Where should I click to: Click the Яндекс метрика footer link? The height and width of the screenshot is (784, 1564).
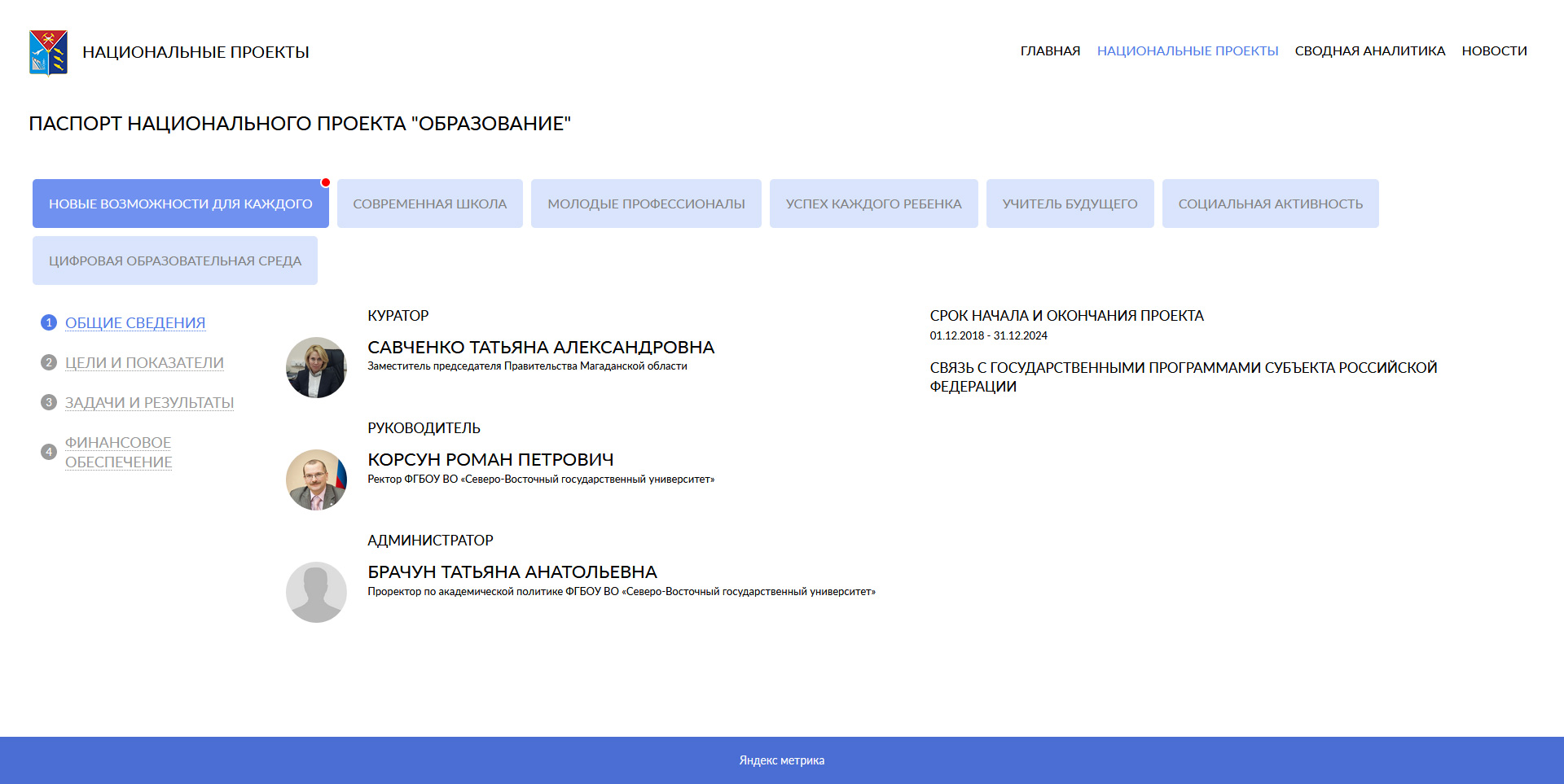pos(781,760)
